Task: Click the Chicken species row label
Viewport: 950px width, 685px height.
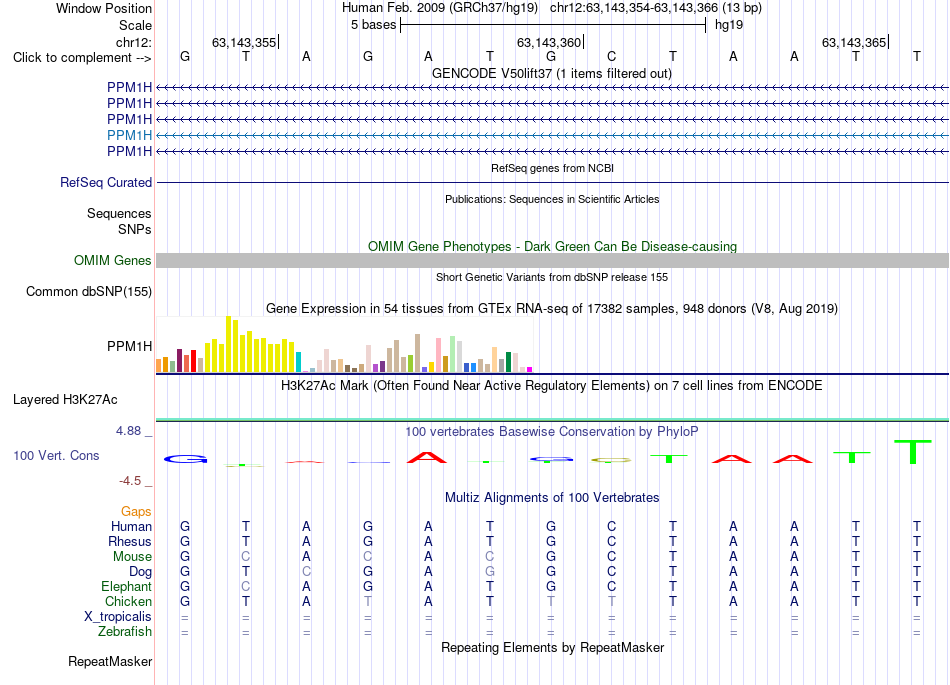Action: 128,601
